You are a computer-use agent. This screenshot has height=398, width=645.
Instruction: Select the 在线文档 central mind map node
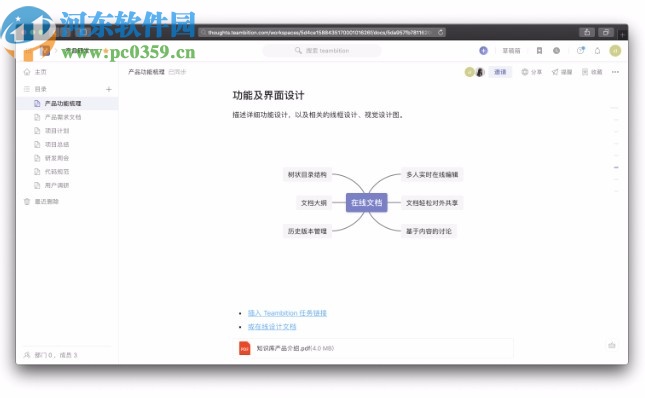coord(367,202)
